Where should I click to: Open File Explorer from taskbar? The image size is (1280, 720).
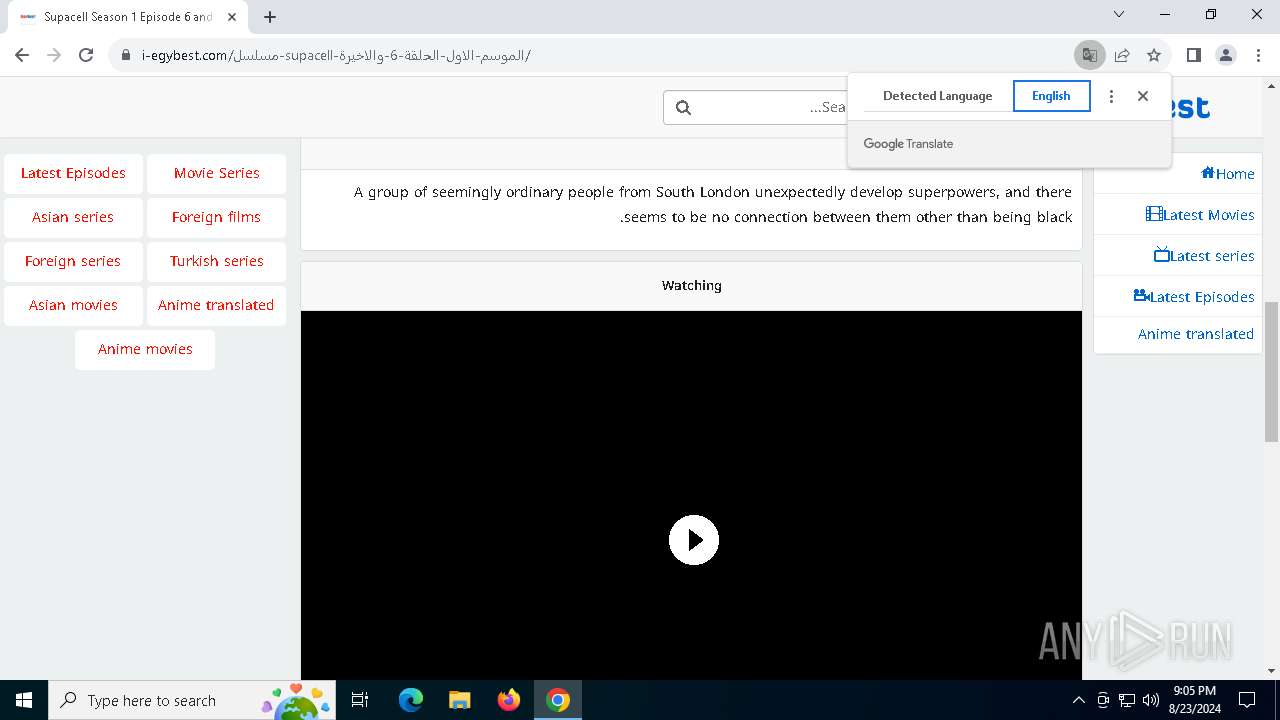tap(459, 700)
